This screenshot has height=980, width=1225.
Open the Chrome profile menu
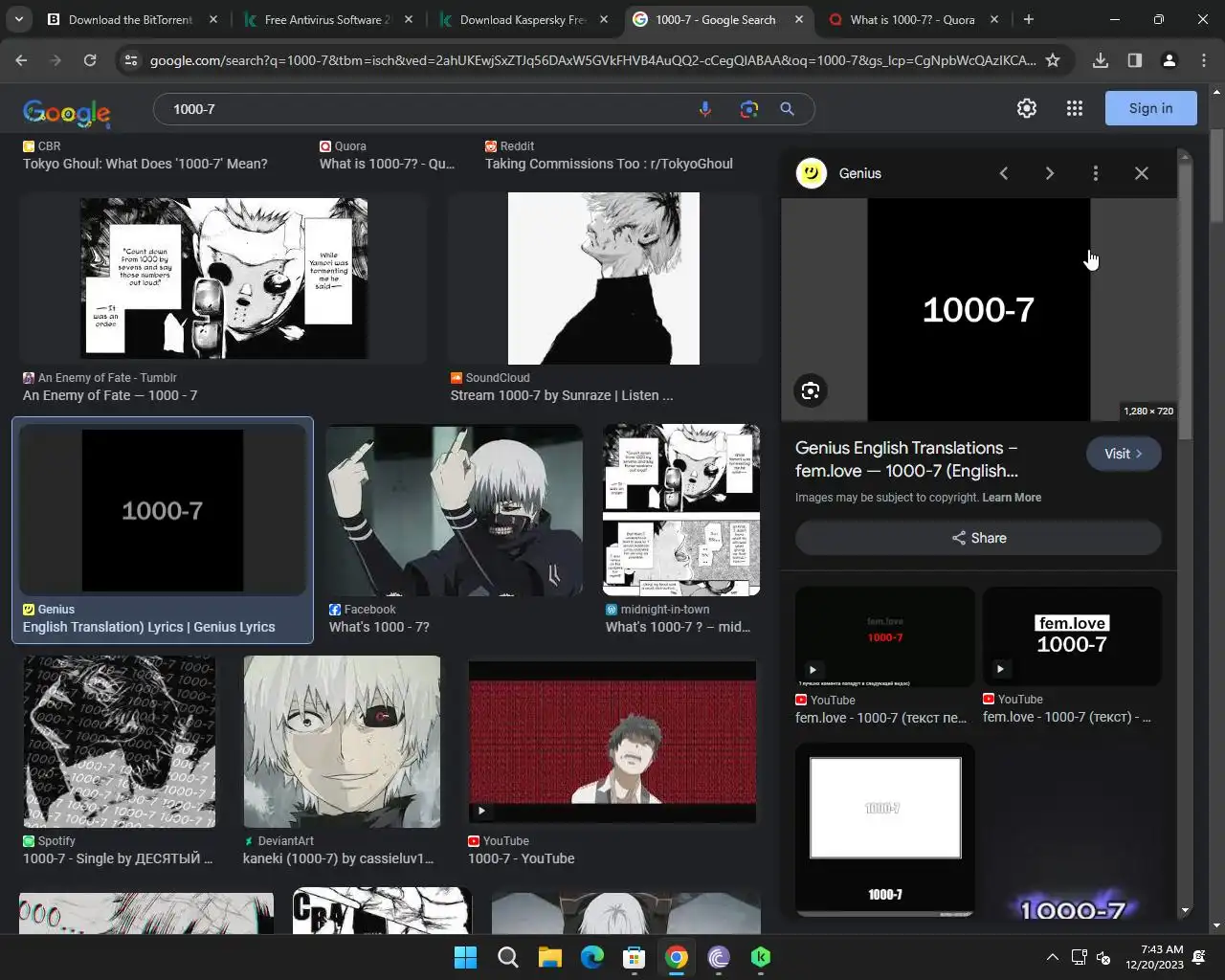pos(1169,60)
